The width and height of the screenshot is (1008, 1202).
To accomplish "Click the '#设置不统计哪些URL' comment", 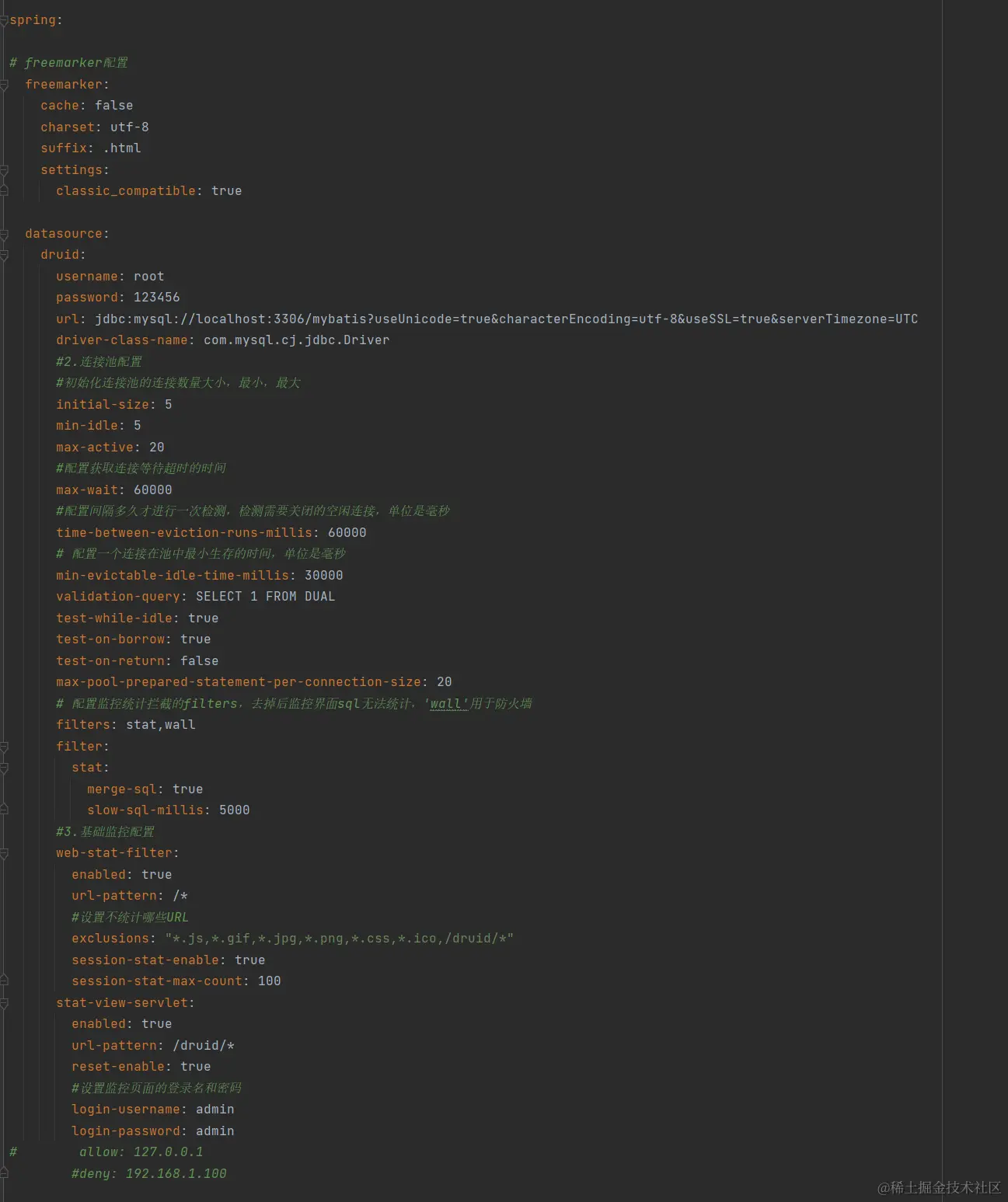I will point(130,918).
